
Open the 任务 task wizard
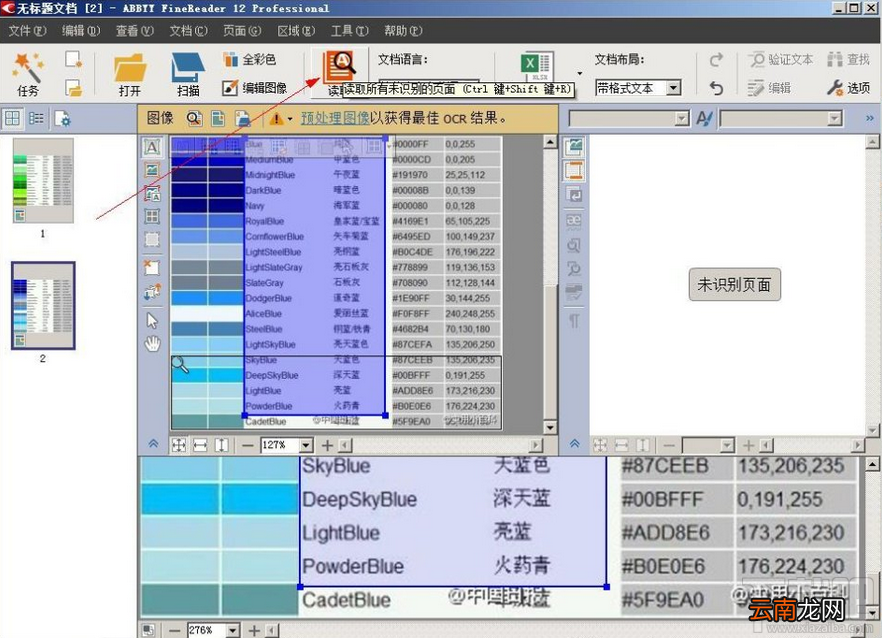pyautogui.click(x=28, y=74)
